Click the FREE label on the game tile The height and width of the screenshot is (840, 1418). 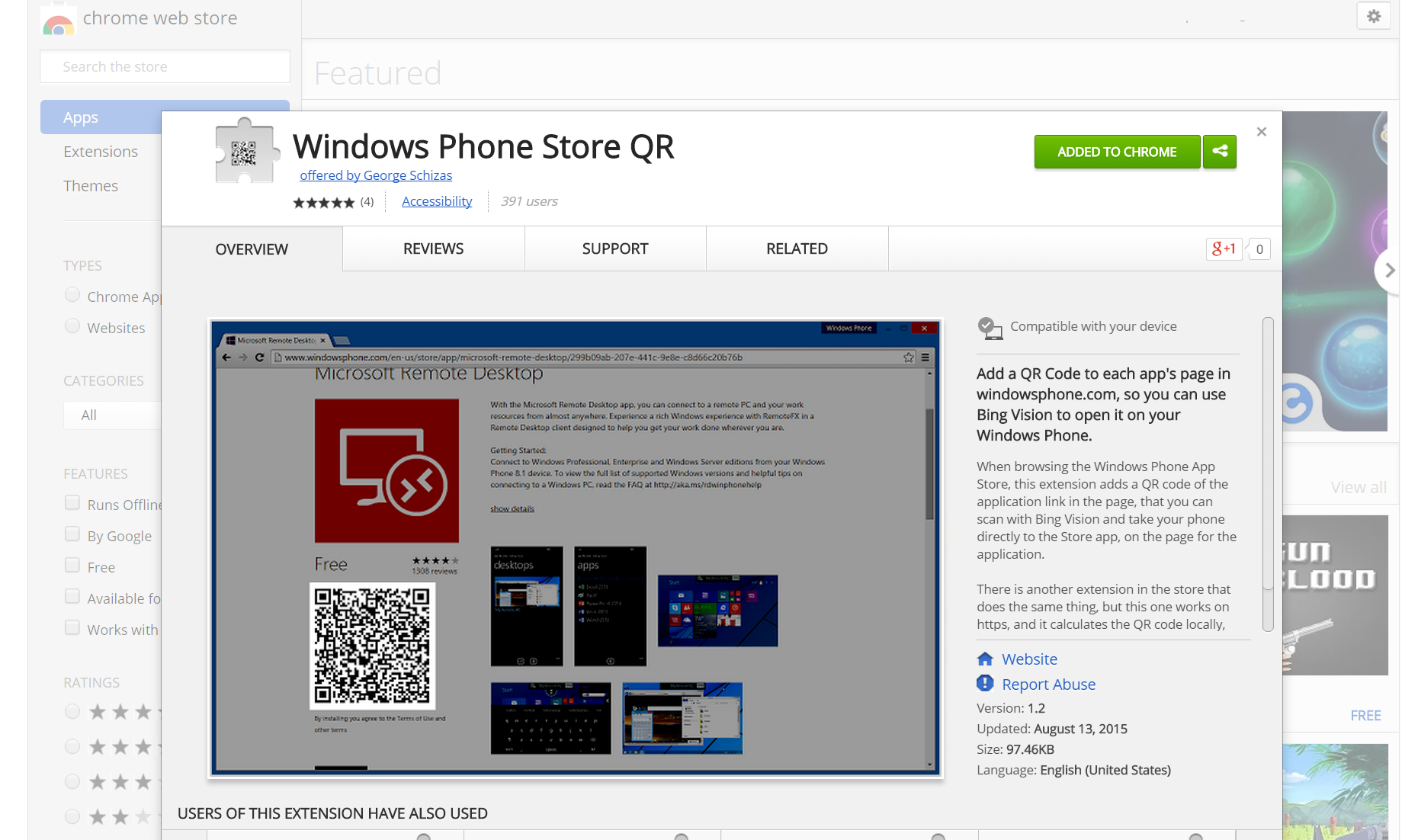pyautogui.click(x=1365, y=716)
